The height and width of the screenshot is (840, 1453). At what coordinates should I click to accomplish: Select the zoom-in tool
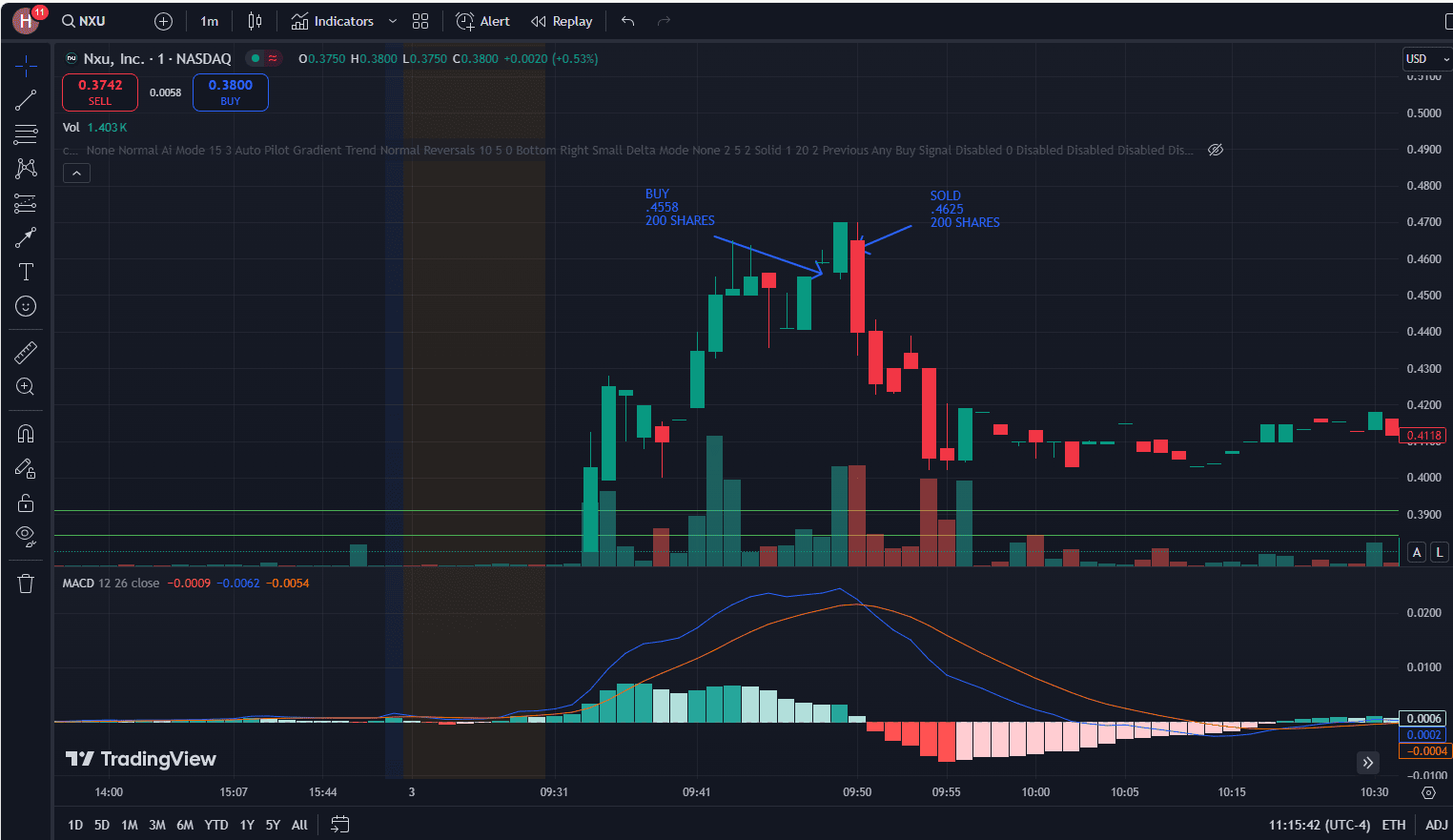(25, 386)
